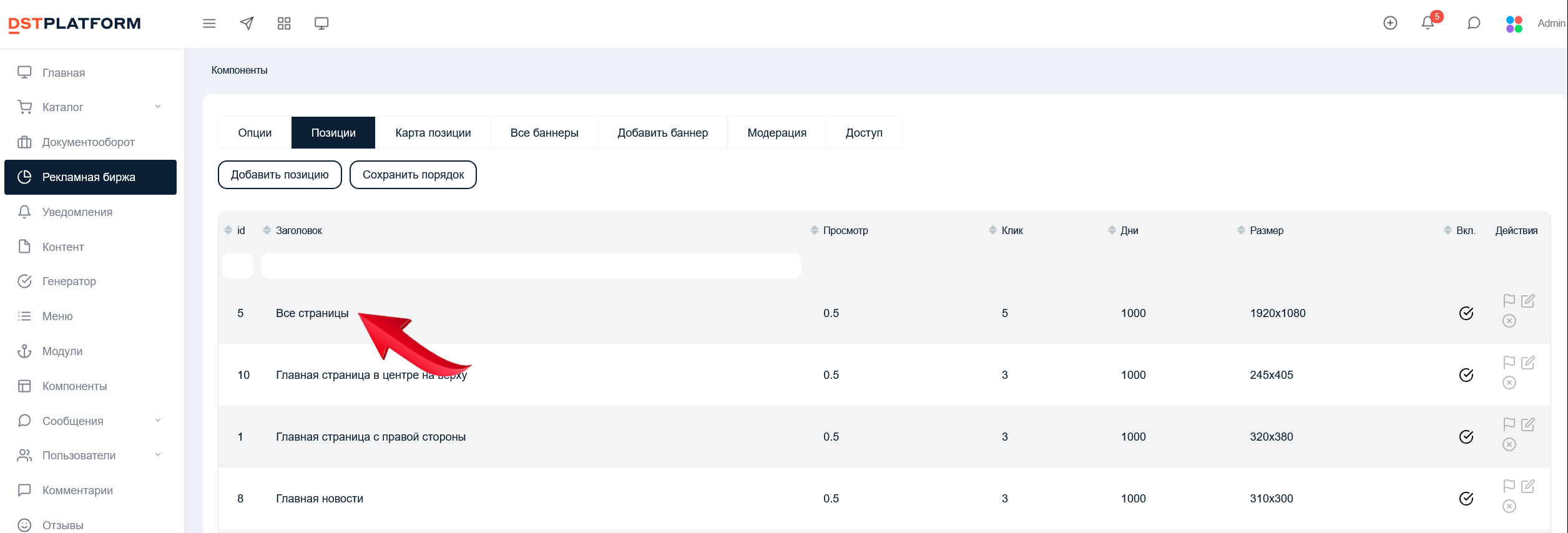This screenshot has height=533, width=1568.
Task: Click delete icon for Главная новости row
Action: coord(1509,506)
